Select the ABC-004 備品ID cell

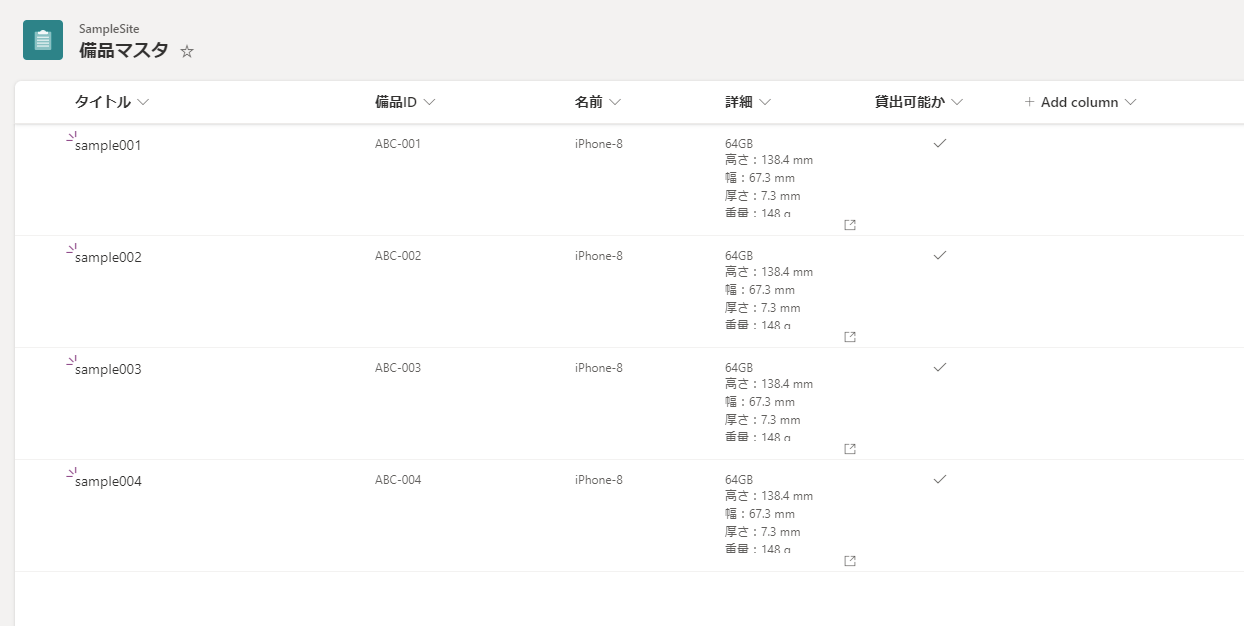pyautogui.click(x=398, y=480)
